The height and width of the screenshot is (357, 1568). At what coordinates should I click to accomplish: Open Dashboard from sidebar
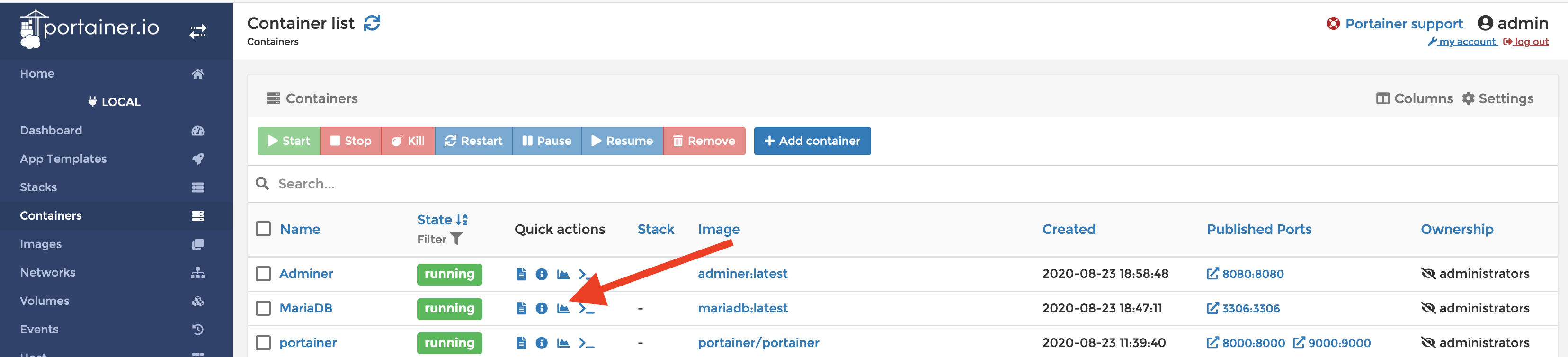[x=51, y=130]
